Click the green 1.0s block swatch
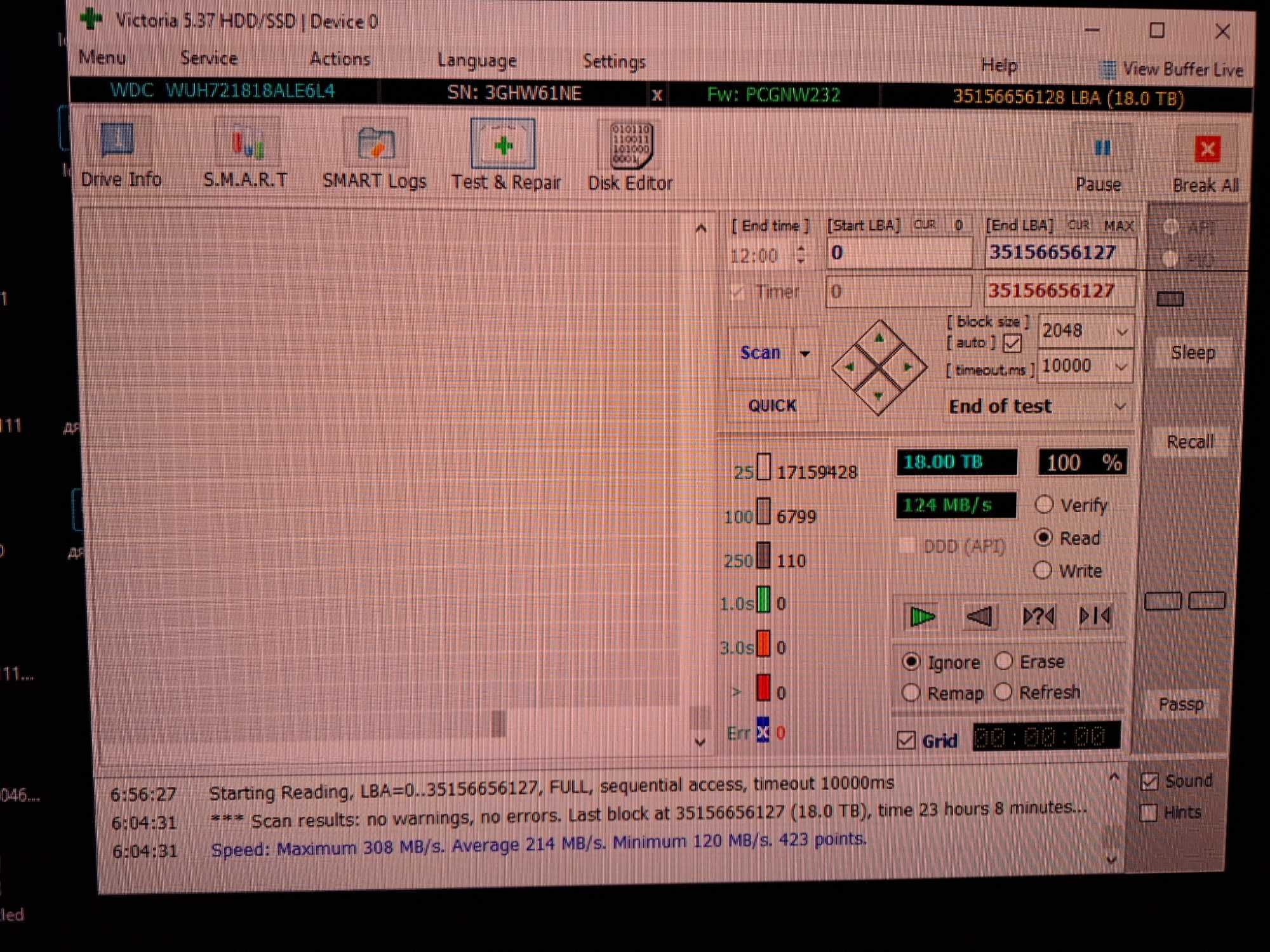This screenshot has height=952, width=1270. click(763, 600)
